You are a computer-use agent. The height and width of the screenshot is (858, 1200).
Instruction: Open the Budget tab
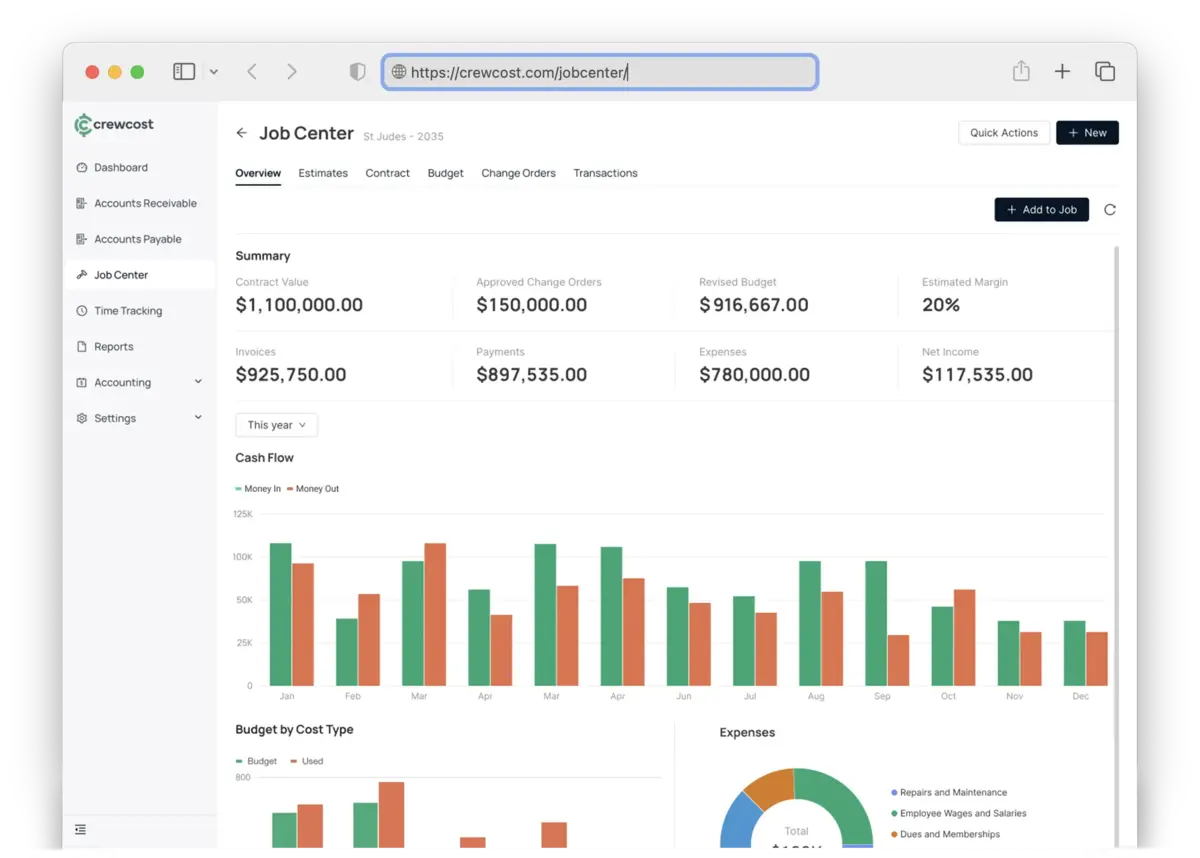pos(446,174)
